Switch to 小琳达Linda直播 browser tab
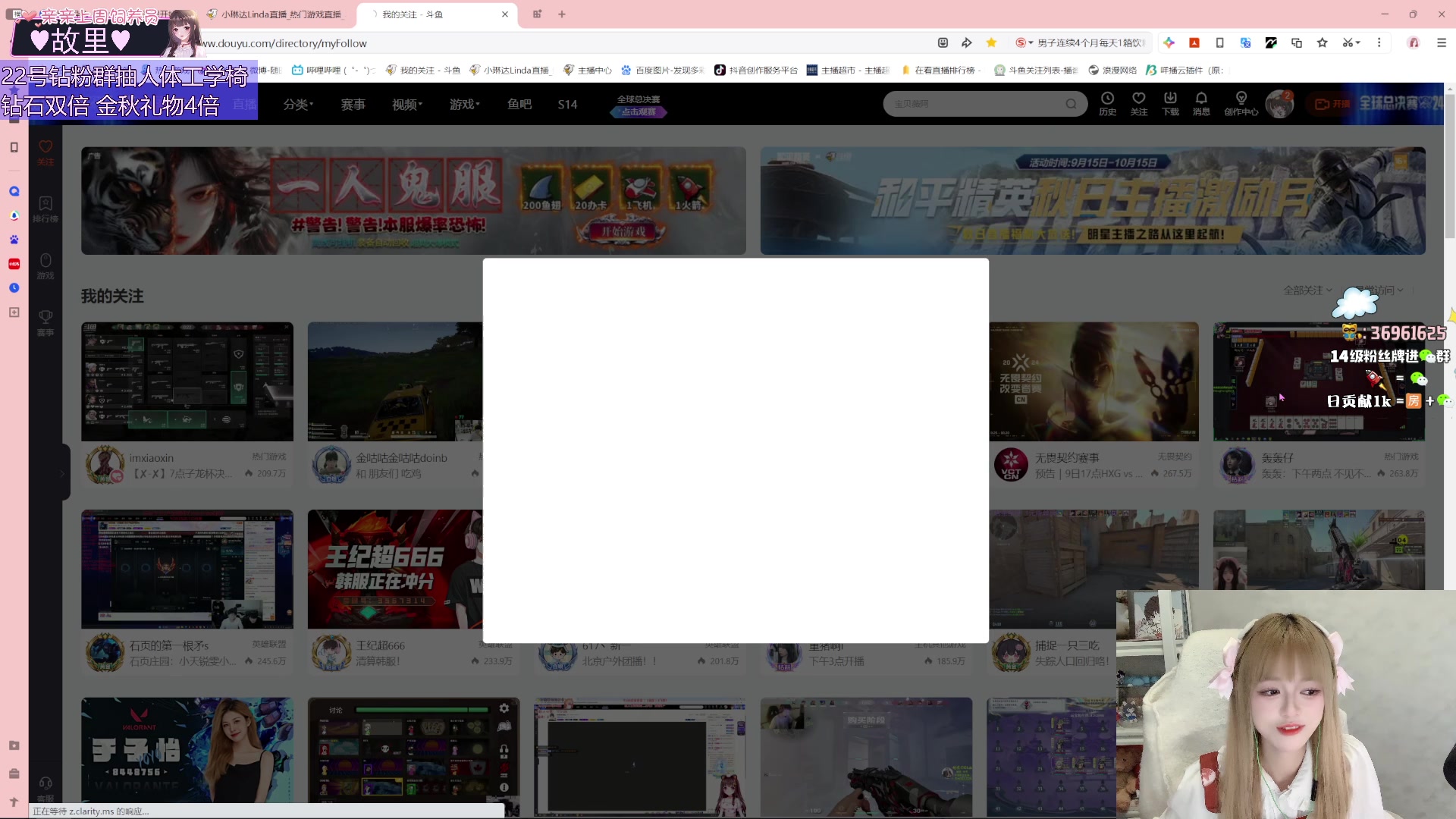1456x819 pixels. coord(275,14)
